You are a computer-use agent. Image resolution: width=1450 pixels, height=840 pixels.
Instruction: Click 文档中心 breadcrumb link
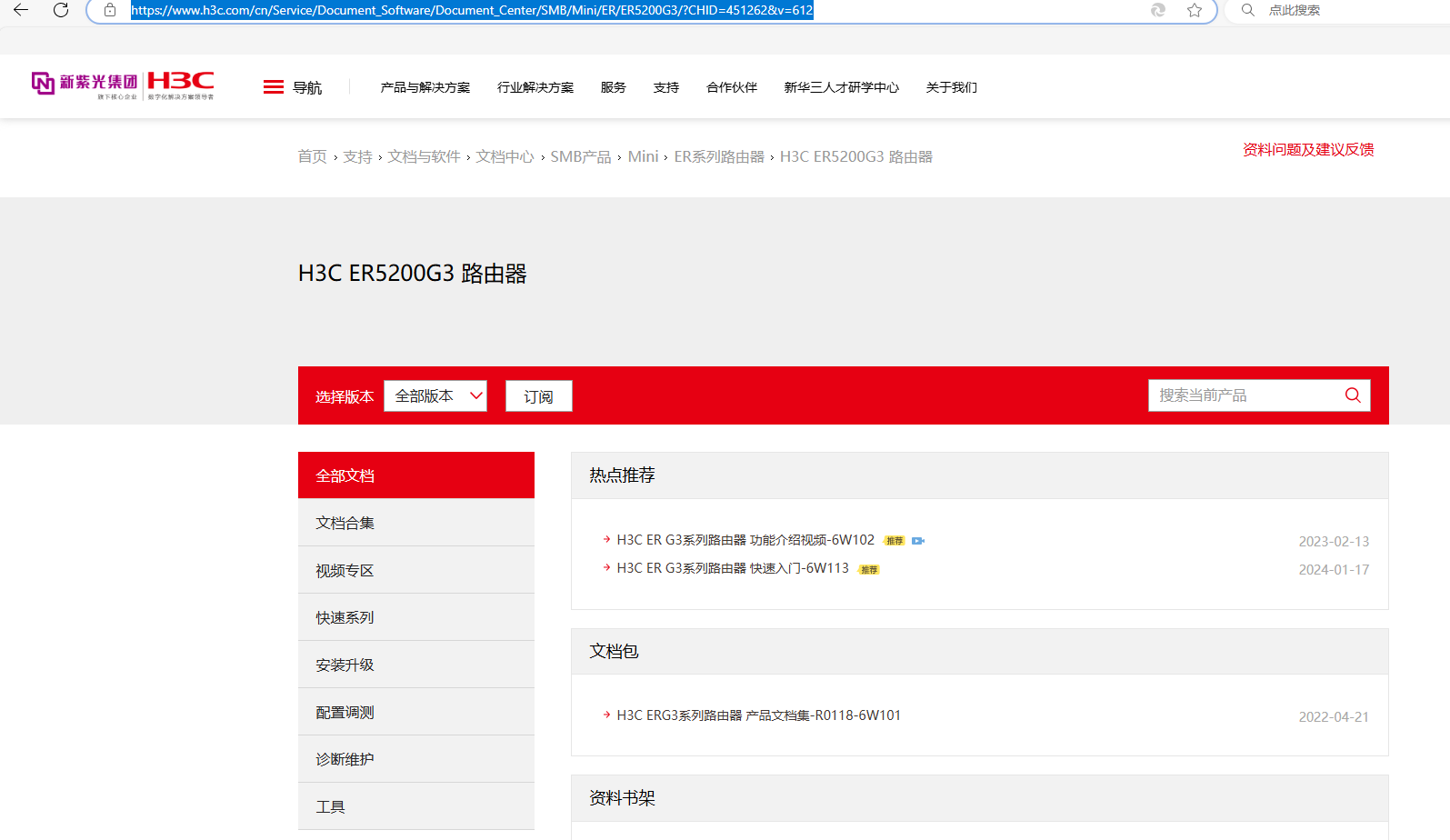pos(505,156)
